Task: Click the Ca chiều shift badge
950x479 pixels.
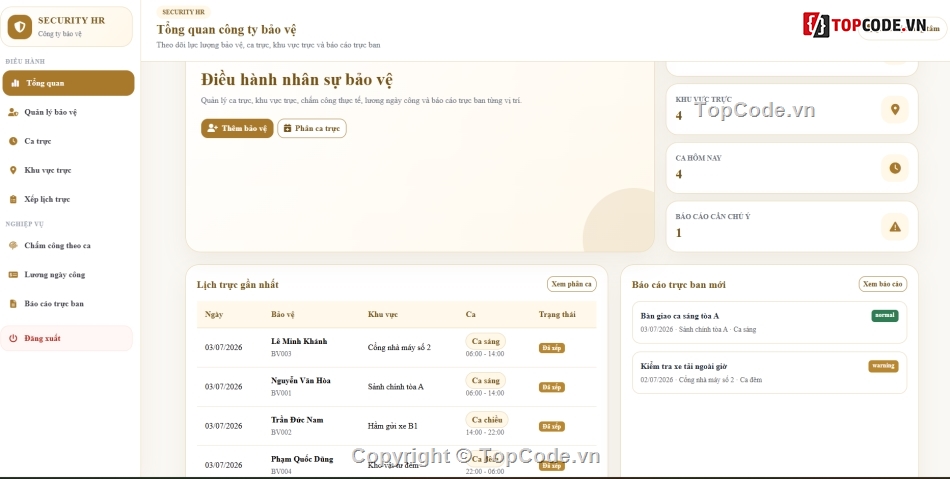Action: pyautogui.click(x=487, y=420)
